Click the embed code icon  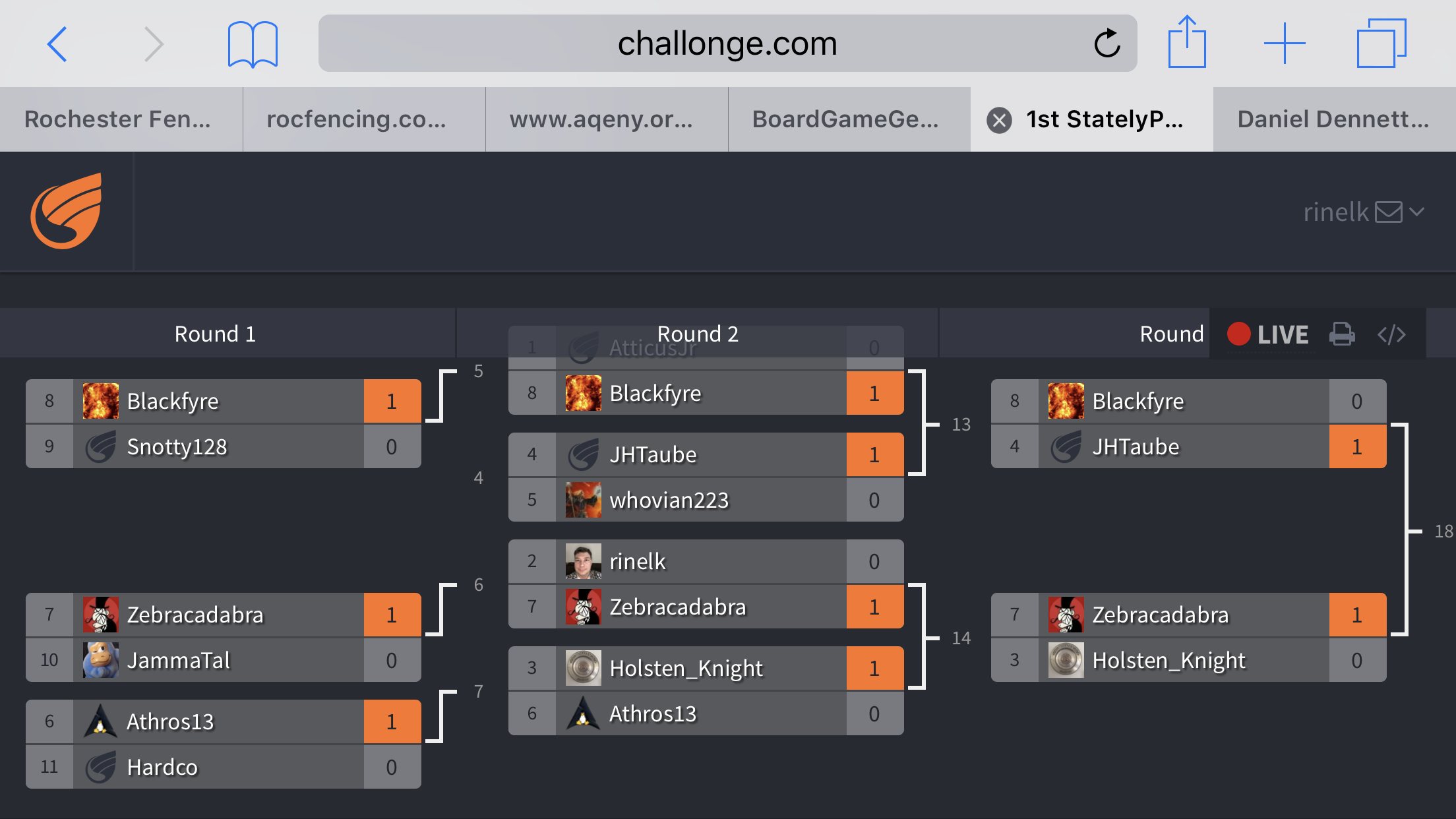pos(1391,334)
